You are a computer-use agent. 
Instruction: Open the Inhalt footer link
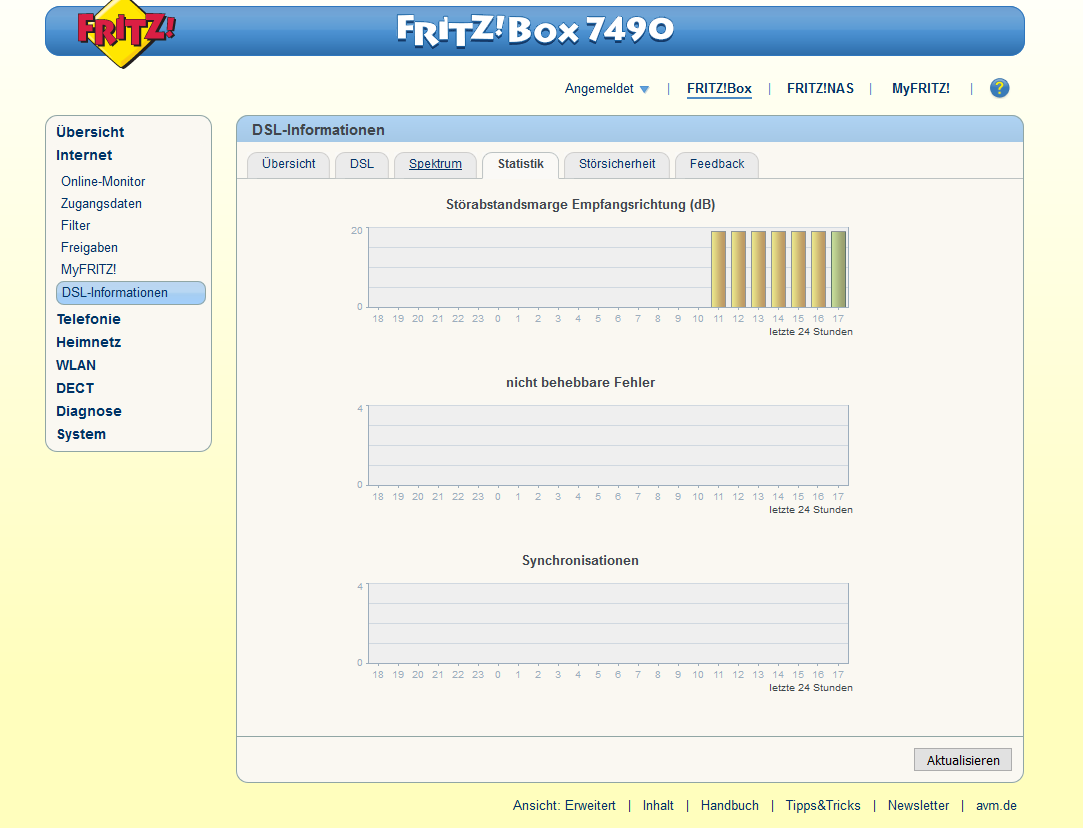pyautogui.click(x=658, y=806)
